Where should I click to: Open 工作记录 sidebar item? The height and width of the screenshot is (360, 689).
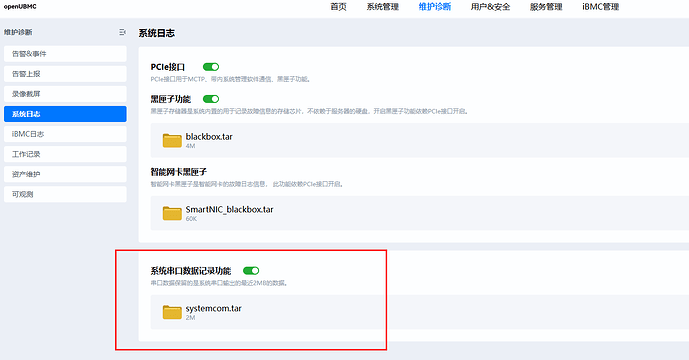[65, 154]
